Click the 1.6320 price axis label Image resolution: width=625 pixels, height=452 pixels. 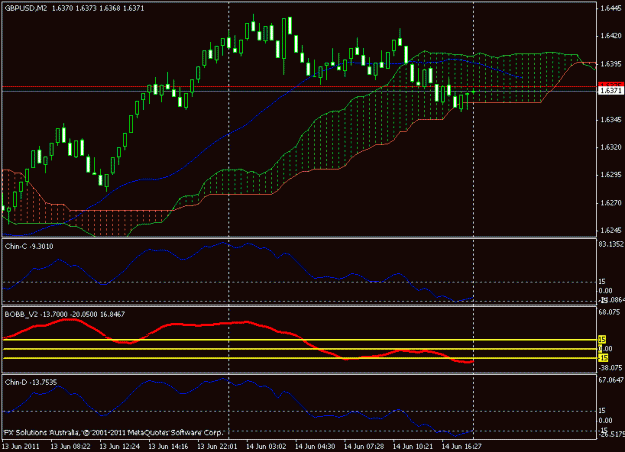pyautogui.click(x=611, y=147)
